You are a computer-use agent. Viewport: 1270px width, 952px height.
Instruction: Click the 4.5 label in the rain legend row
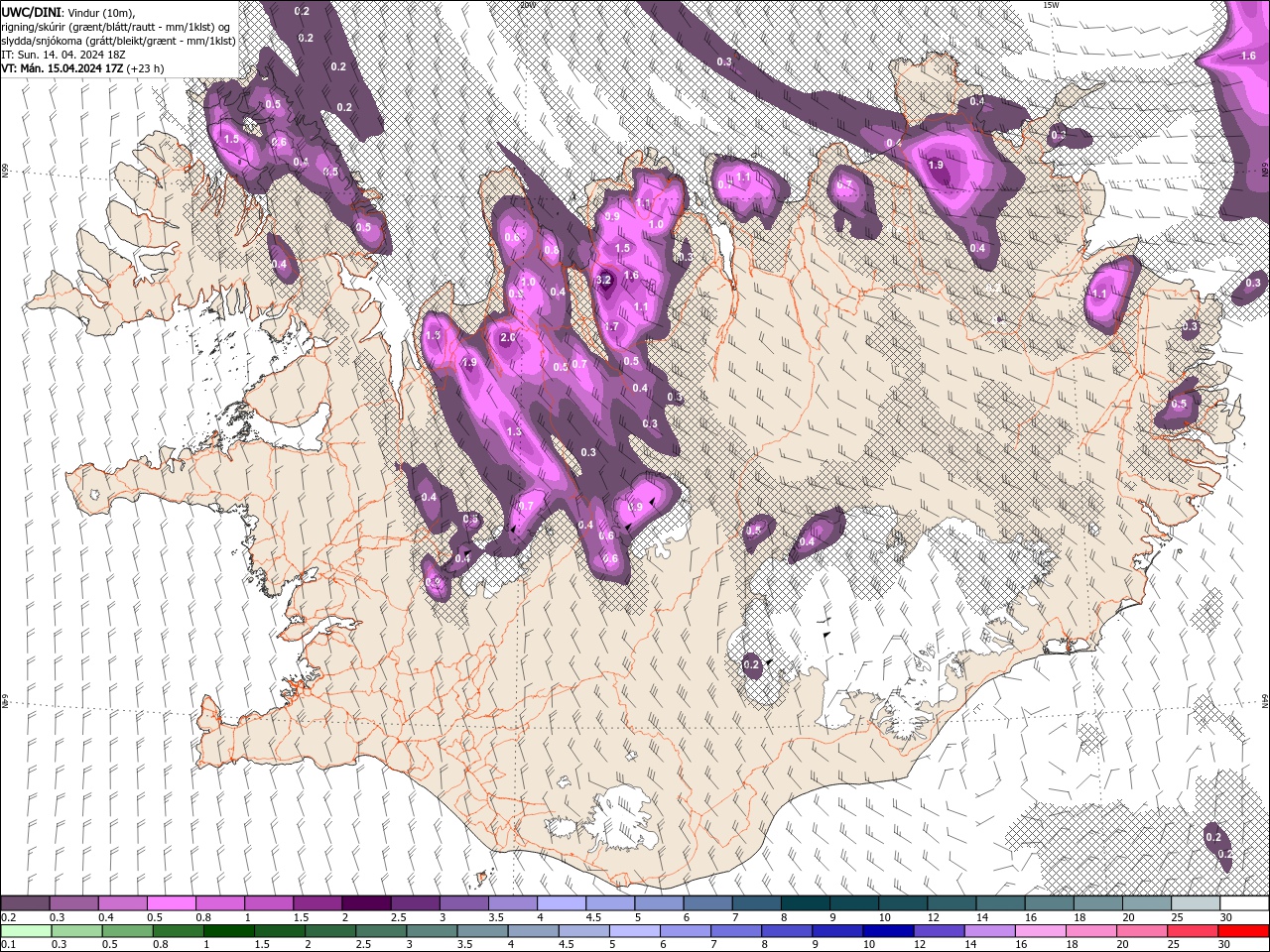[x=566, y=944]
